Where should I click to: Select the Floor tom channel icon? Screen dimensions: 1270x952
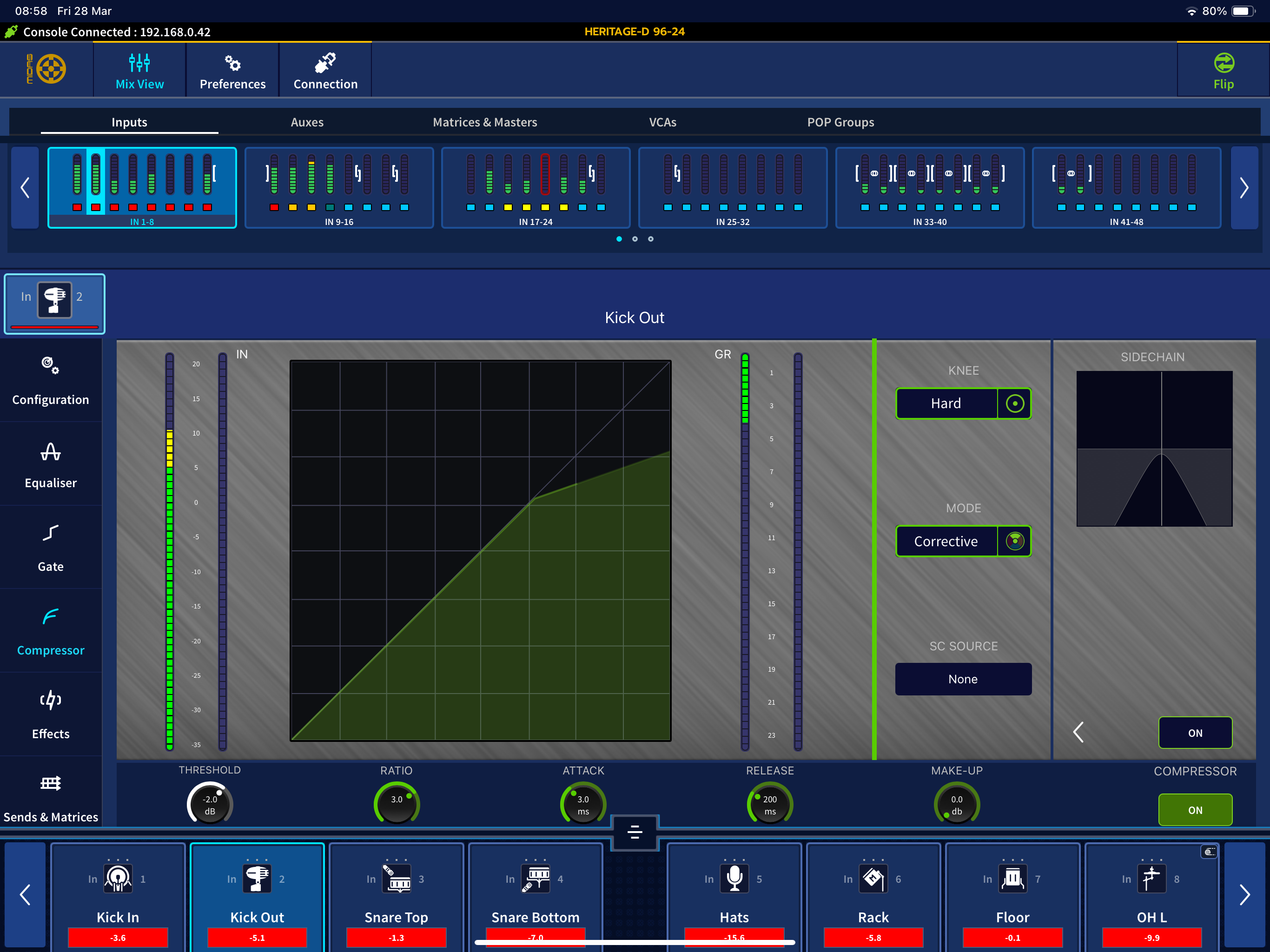tap(1013, 878)
